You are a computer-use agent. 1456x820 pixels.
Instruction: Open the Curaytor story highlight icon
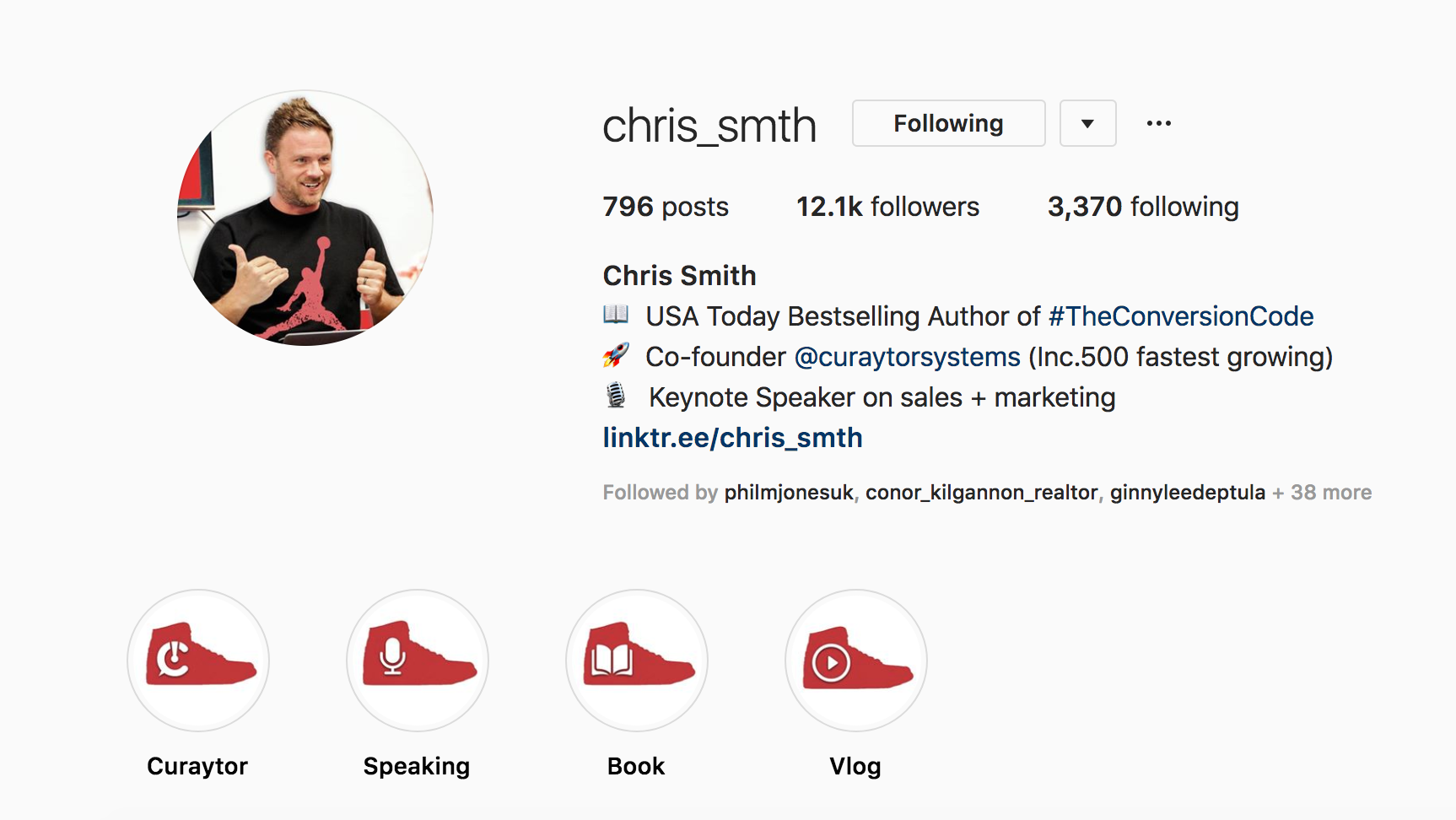click(198, 660)
